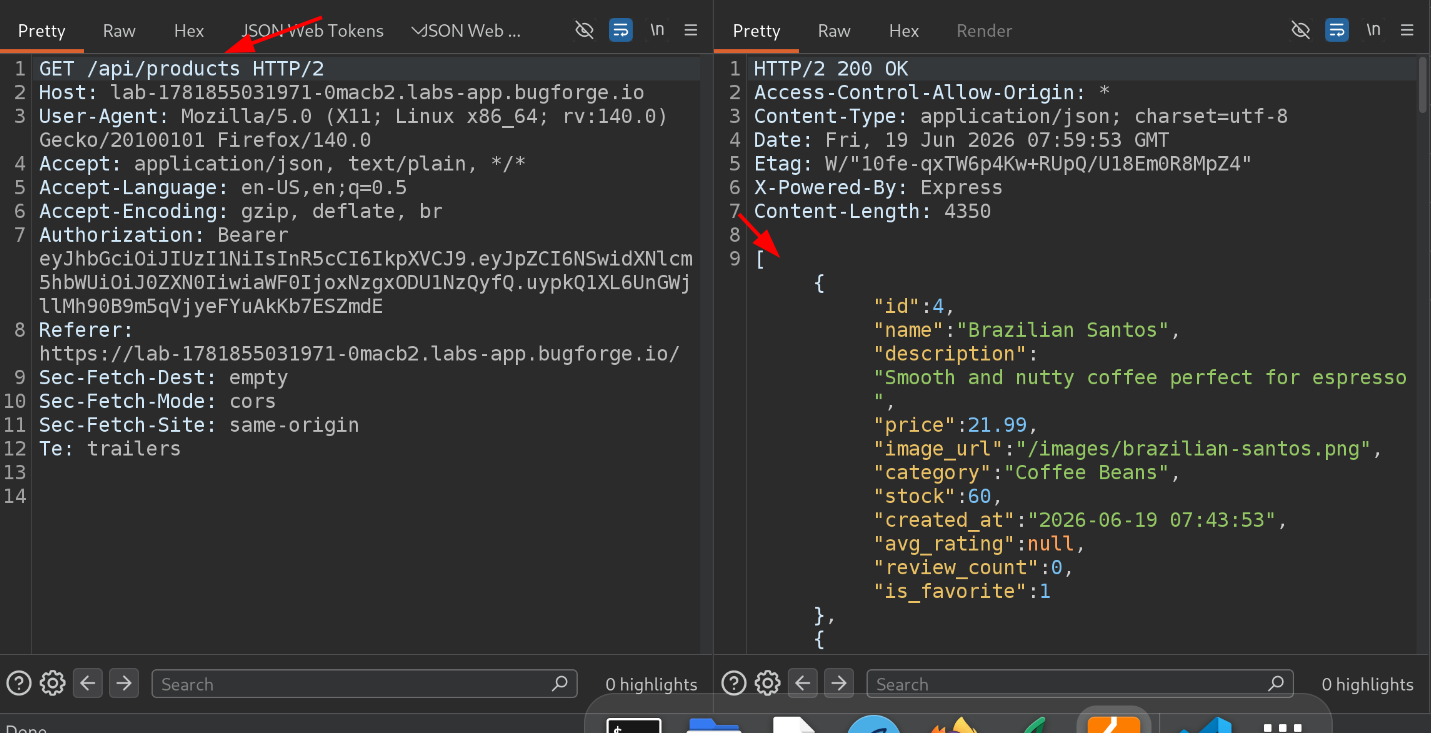The image size is (1431, 733).
Task: Open the response viewer hamburger options menu
Action: 1407,30
